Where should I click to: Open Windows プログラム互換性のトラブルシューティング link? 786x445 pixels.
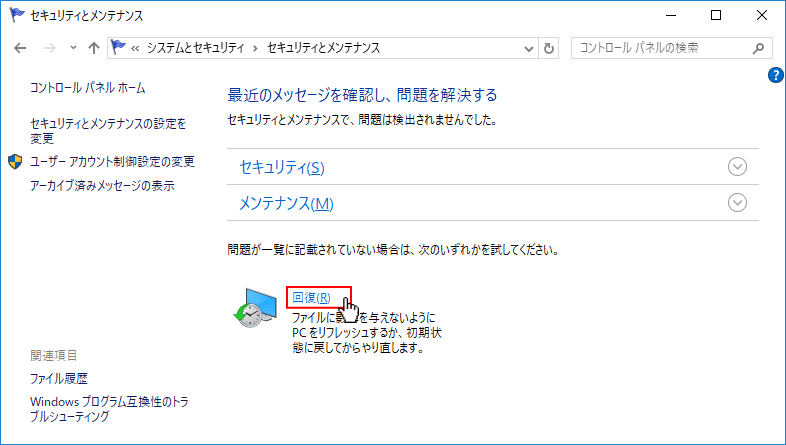[109, 409]
